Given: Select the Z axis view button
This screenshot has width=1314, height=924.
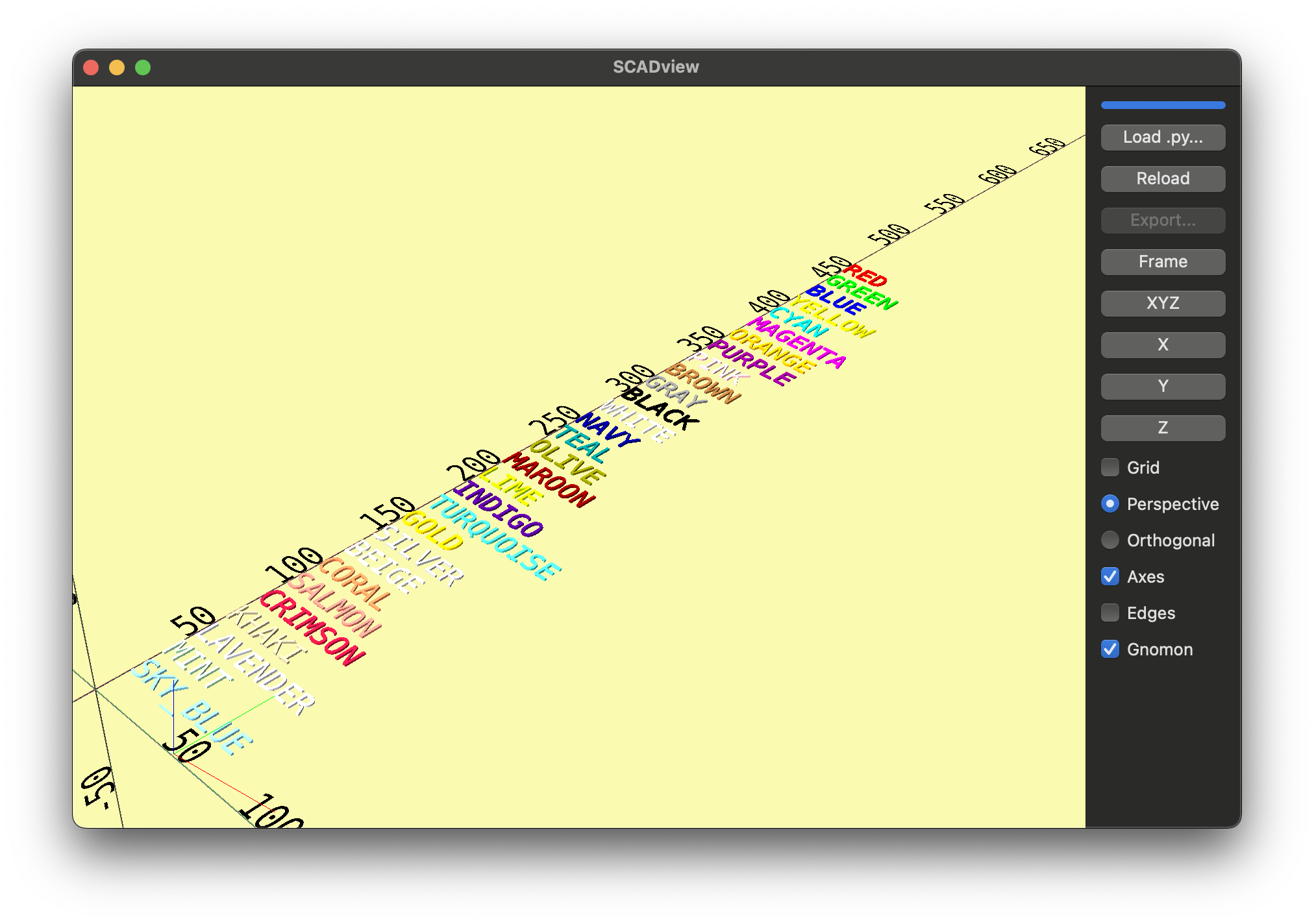Looking at the screenshot, I should tap(1163, 428).
